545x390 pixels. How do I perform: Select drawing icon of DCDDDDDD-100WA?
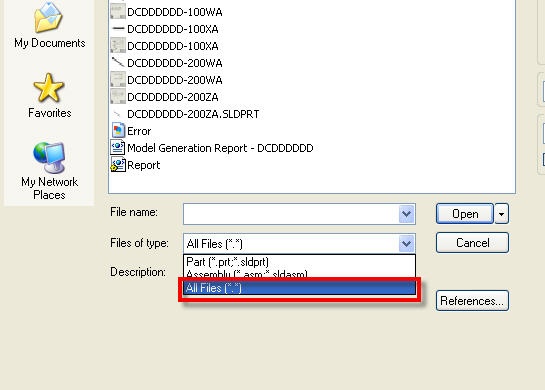[x=117, y=12]
